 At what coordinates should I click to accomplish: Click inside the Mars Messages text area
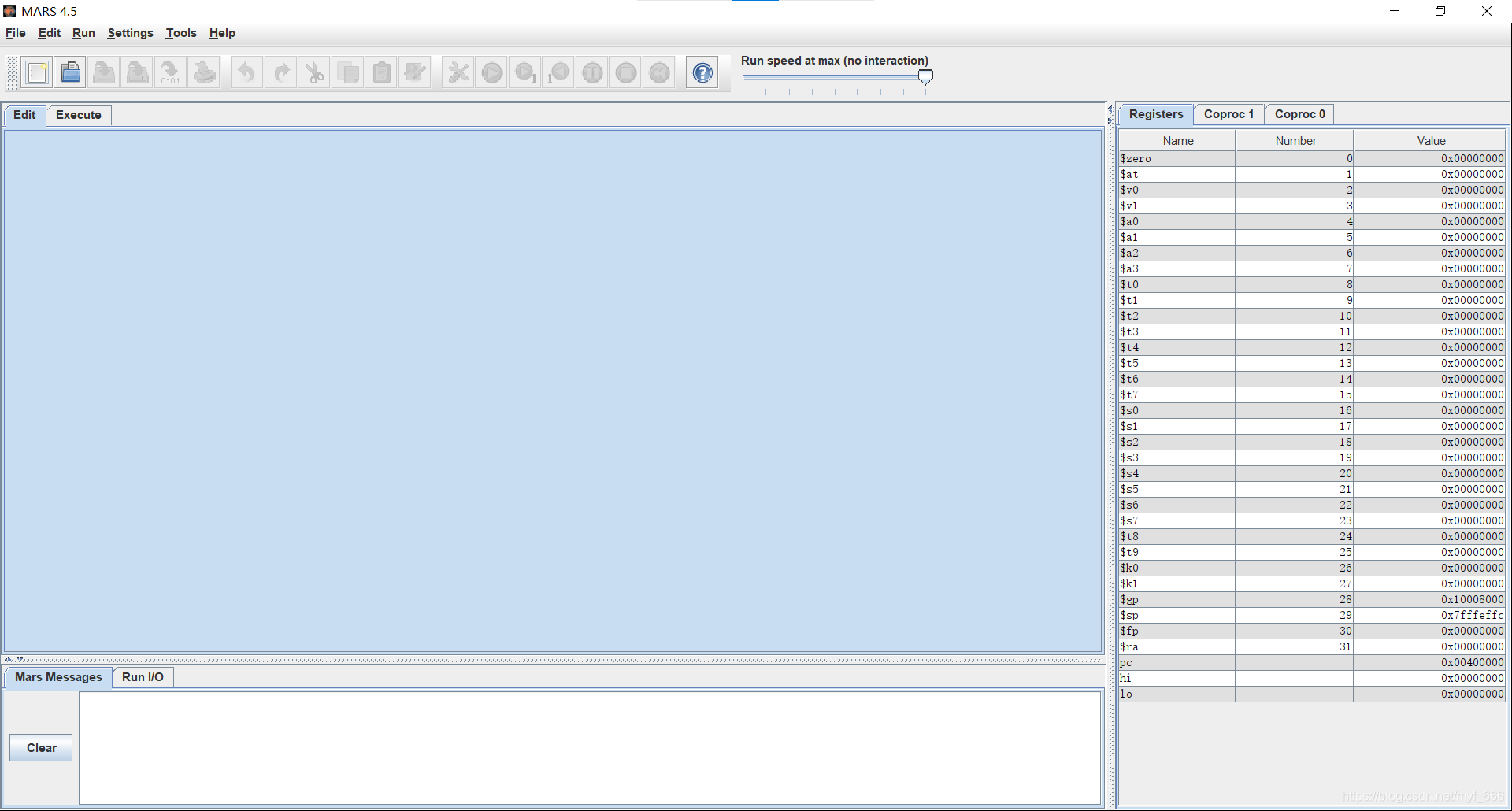(x=590, y=747)
